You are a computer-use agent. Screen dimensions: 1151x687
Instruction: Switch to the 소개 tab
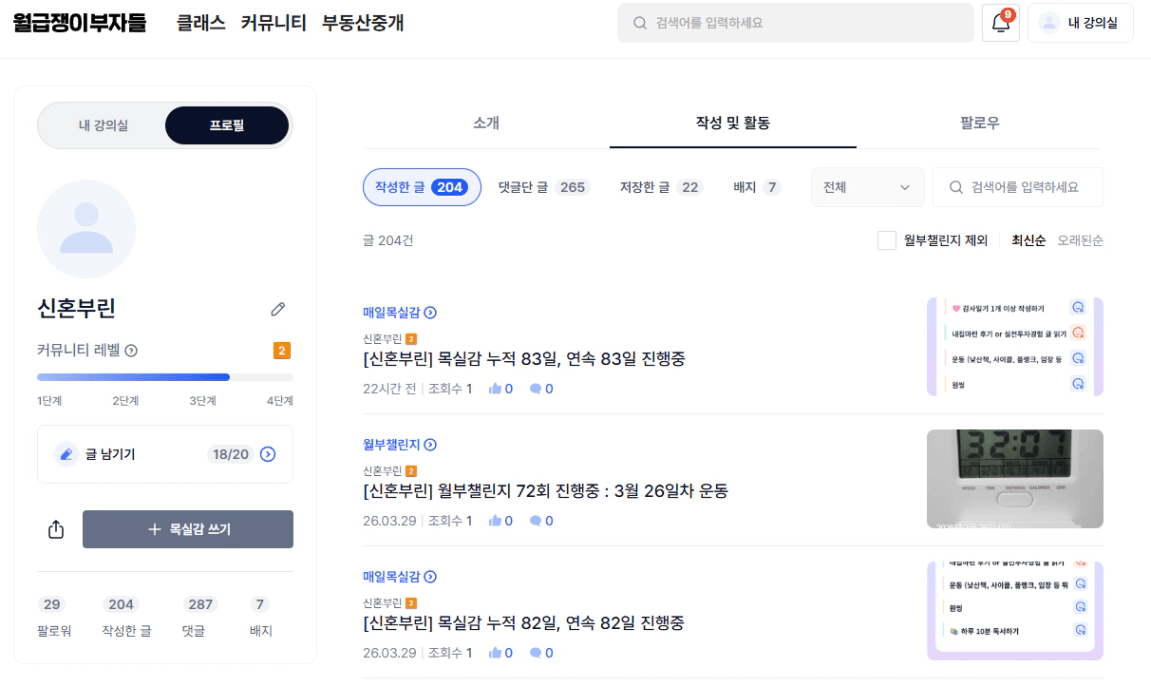pyautogui.click(x=486, y=123)
